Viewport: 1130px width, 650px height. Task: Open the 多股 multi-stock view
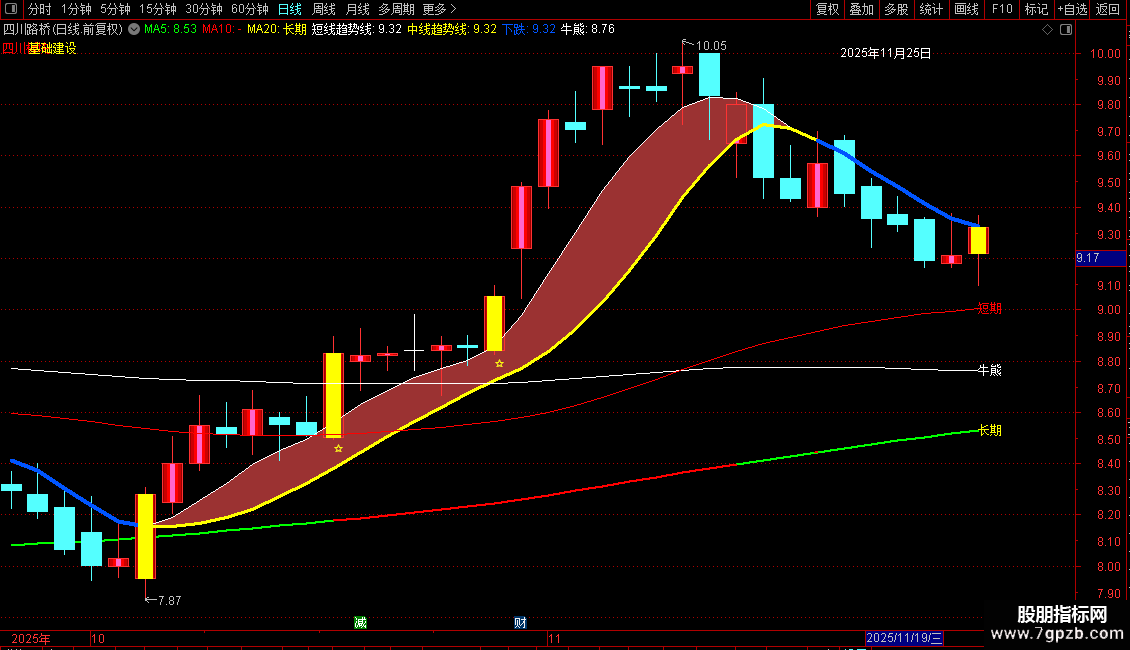click(x=896, y=9)
